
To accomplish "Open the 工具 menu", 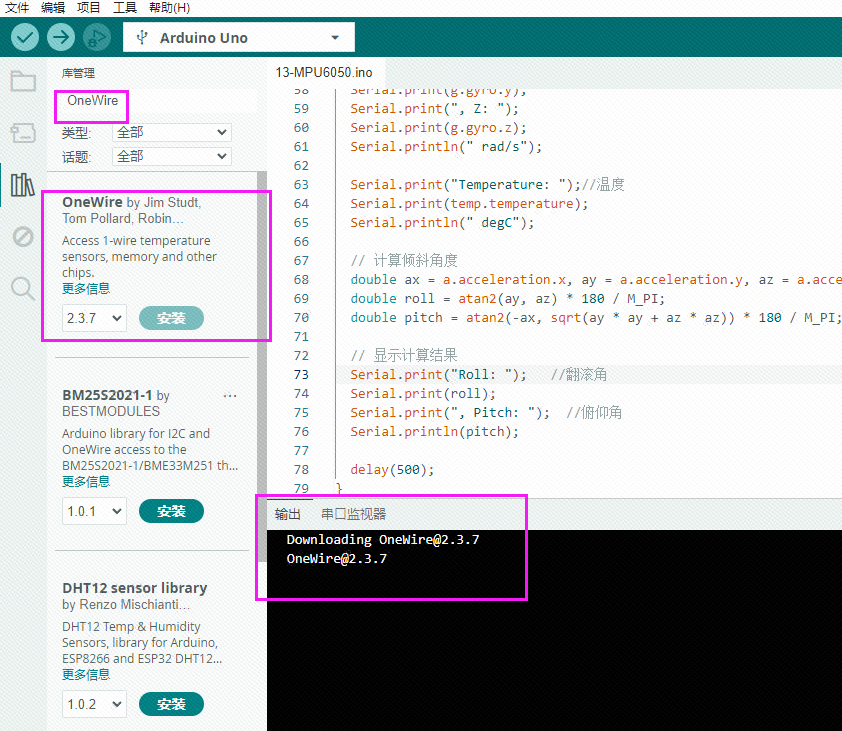I will (x=125, y=8).
